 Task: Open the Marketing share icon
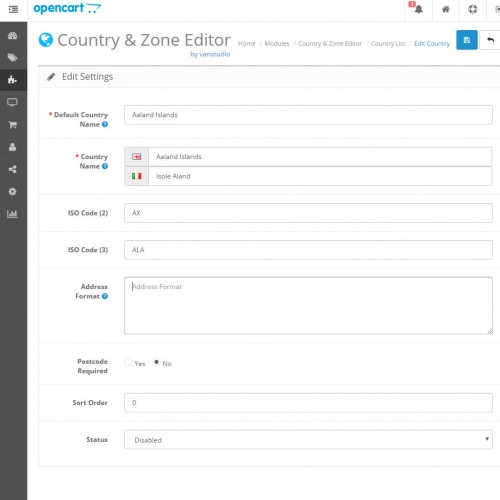(12, 169)
